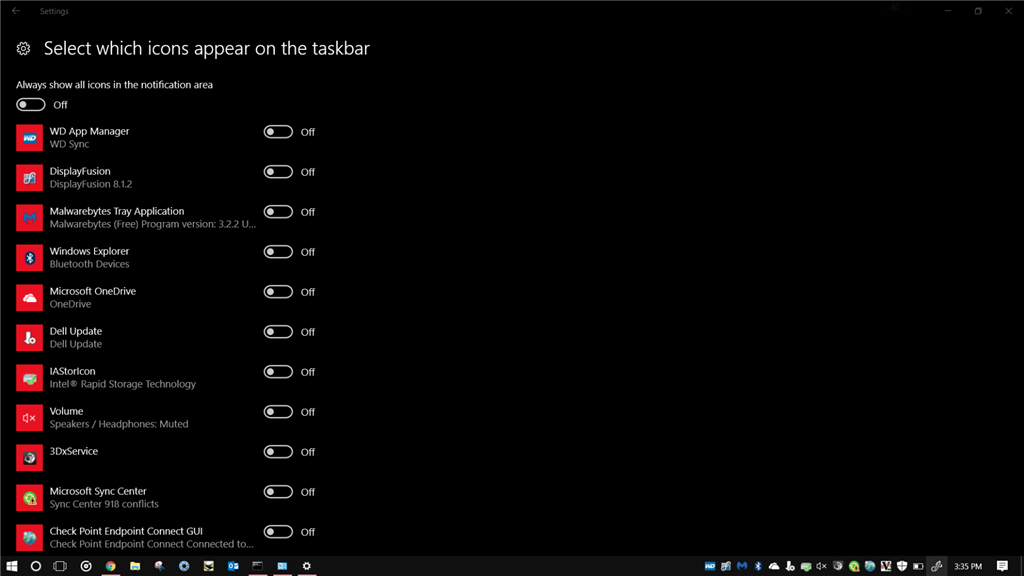Turn on the WD App Manager toggle

278,132
